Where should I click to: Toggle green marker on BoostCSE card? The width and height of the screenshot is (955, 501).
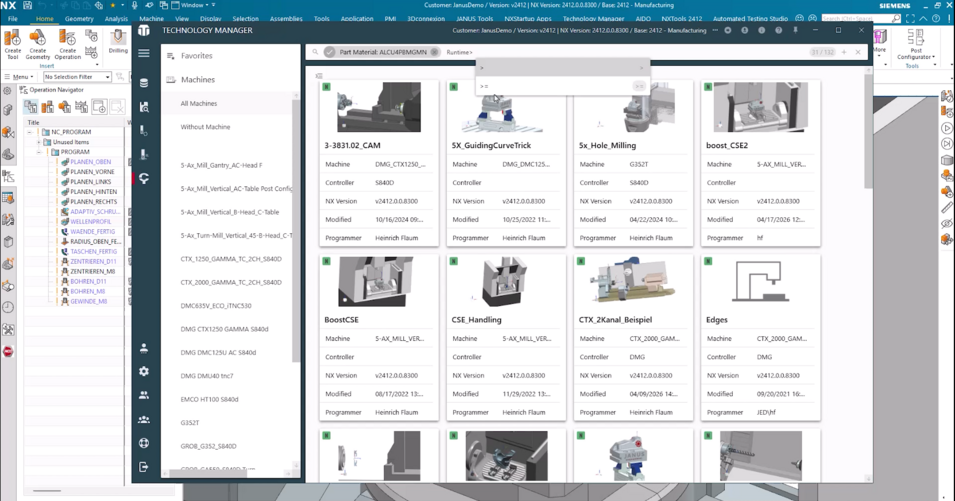point(326,261)
